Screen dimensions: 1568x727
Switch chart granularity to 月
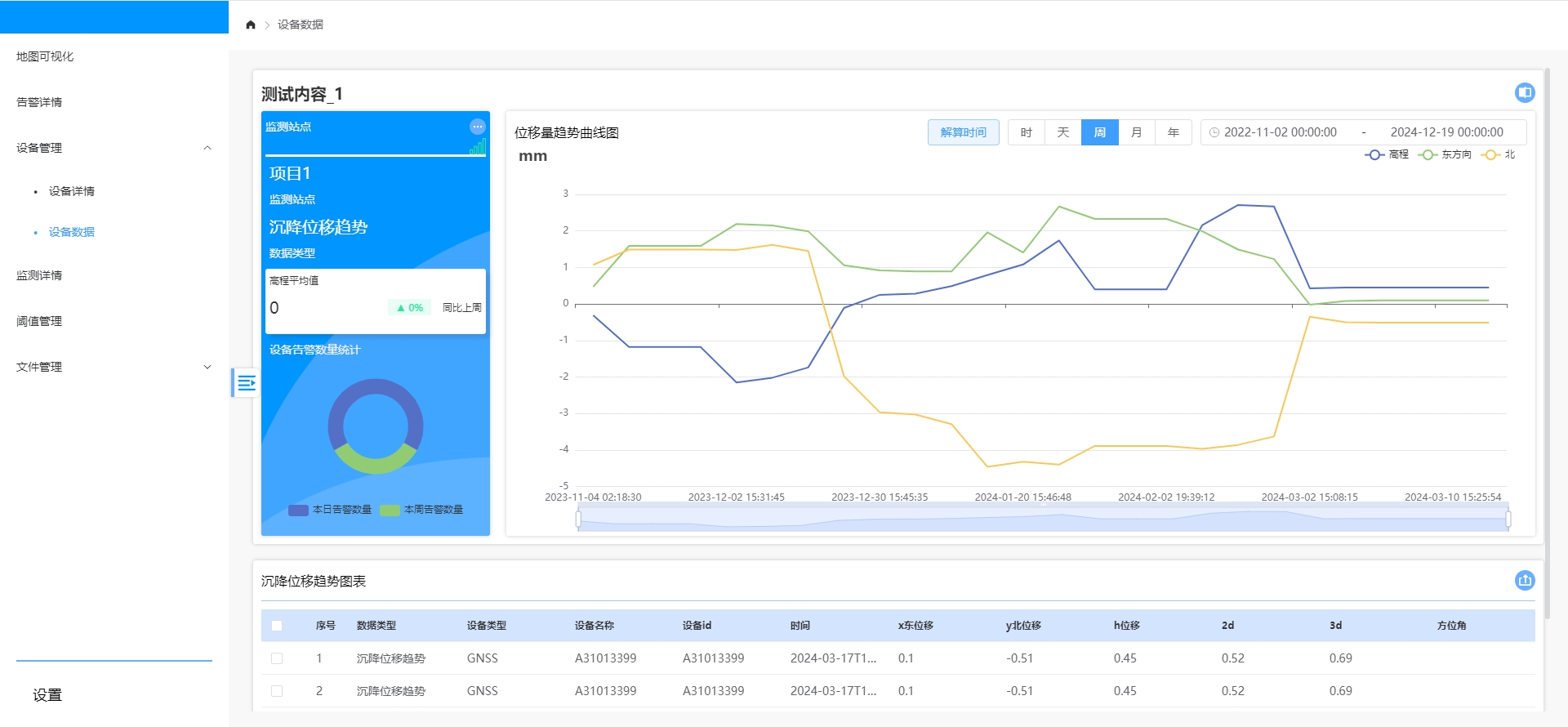coord(1137,132)
